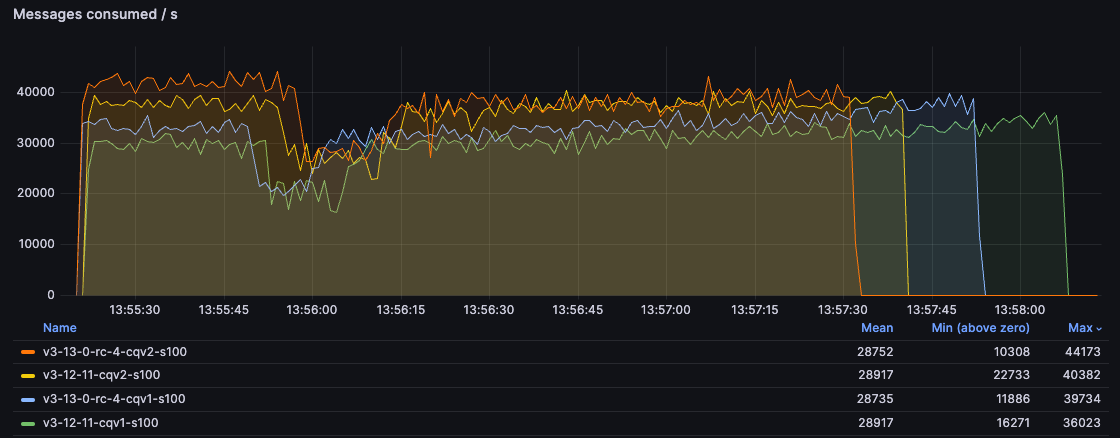This screenshot has width=1120, height=438.
Task: Click the Min value 22733
Action: point(1008,376)
